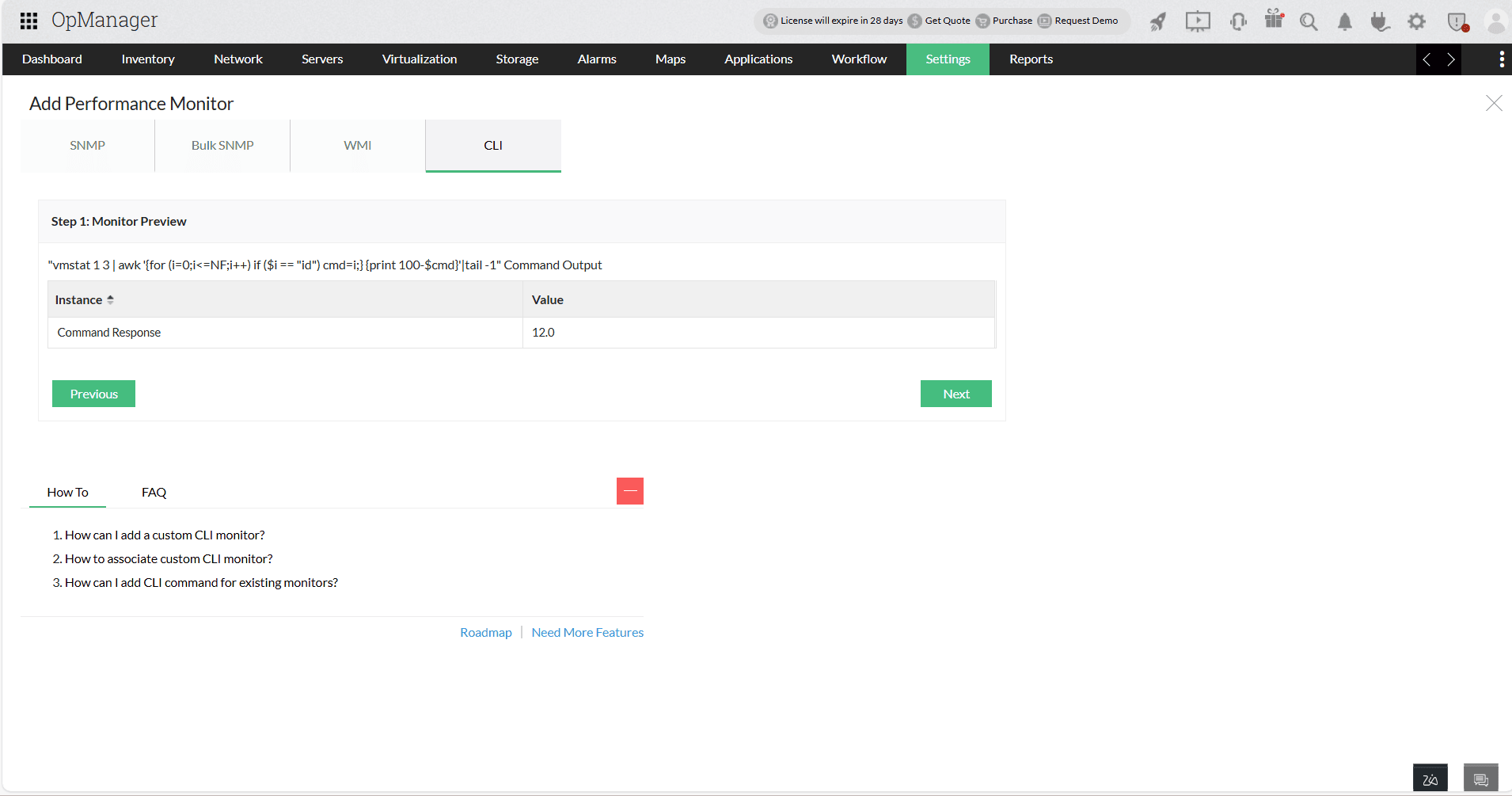This screenshot has height=796, width=1512.
Task: Open the user profile avatar
Action: pos(1495,21)
